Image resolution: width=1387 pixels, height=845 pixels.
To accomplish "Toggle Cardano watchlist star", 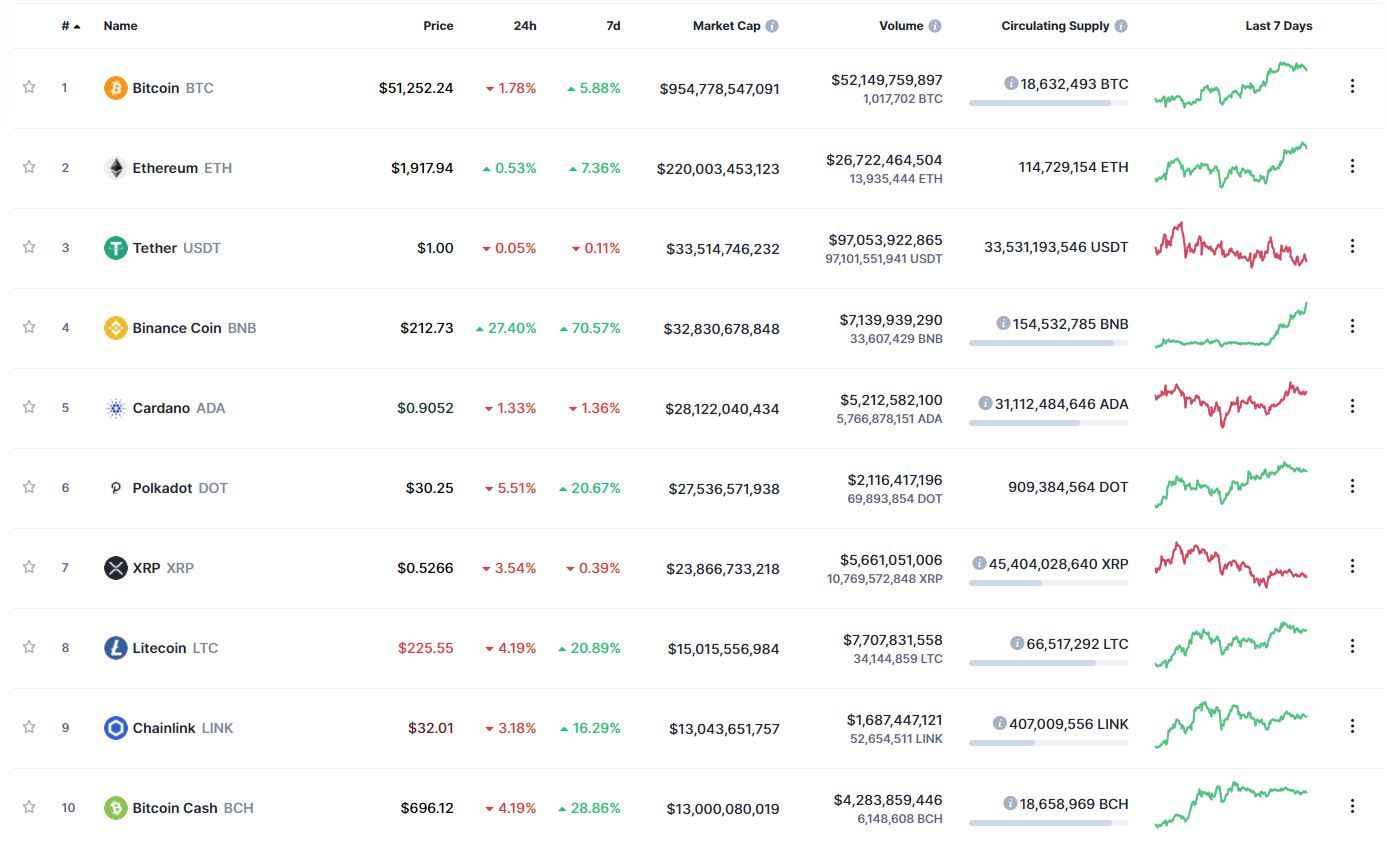I will pyautogui.click(x=29, y=407).
